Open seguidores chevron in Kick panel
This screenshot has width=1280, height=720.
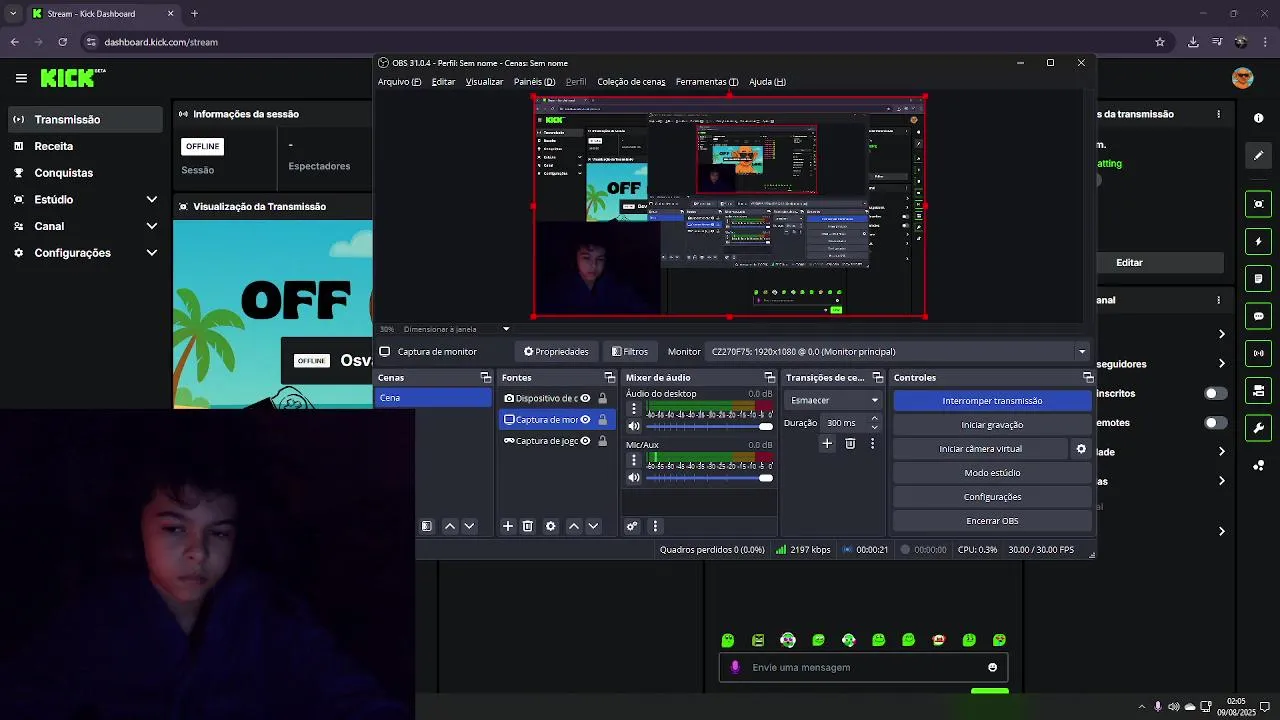click(x=1221, y=364)
